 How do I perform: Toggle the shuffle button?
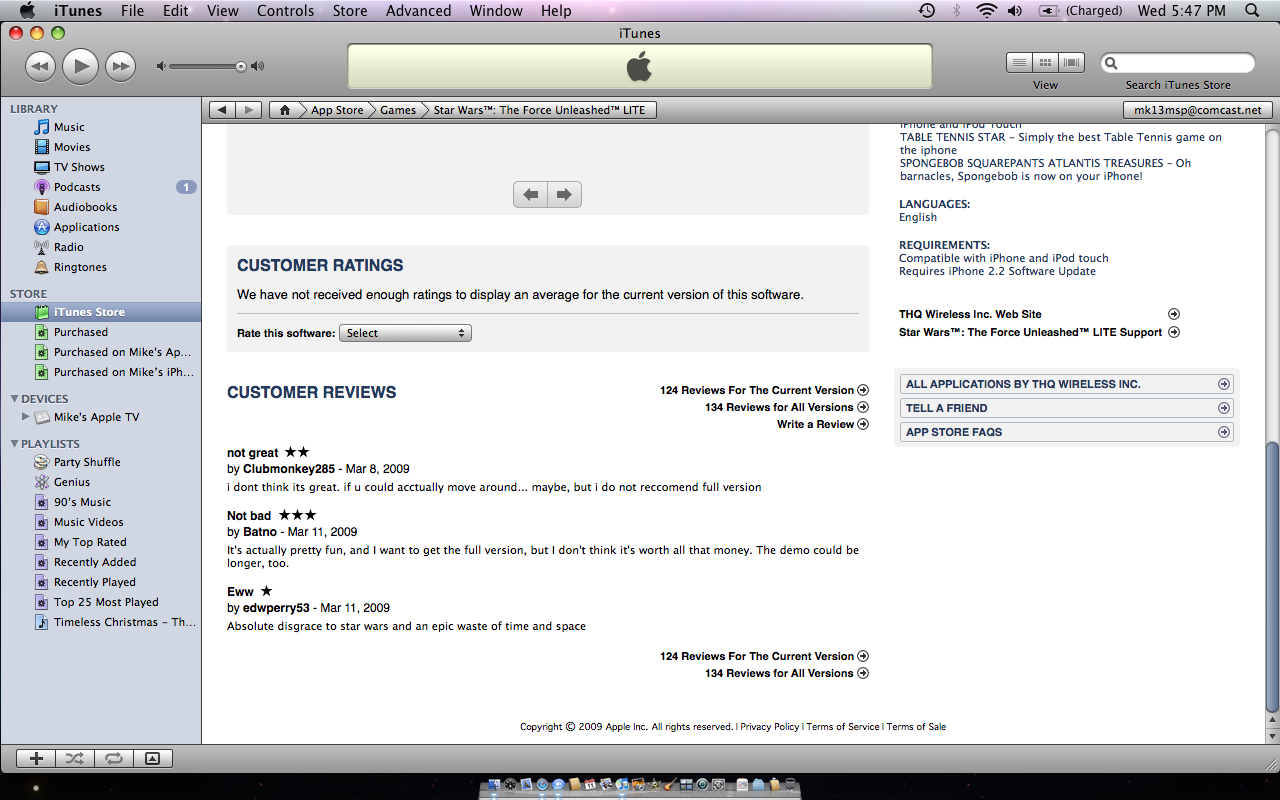[75, 758]
